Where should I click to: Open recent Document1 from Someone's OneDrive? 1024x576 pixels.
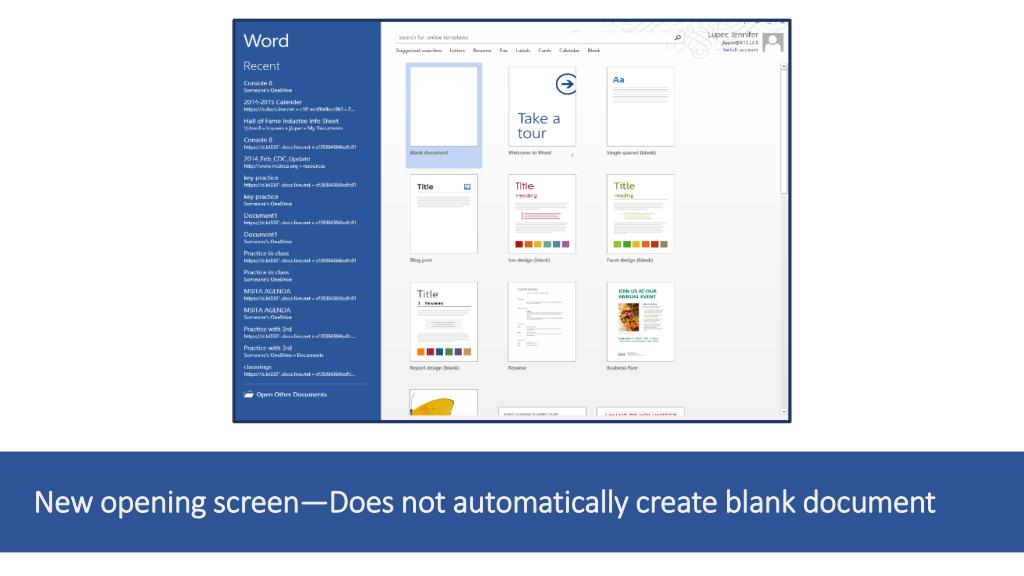(x=268, y=238)
